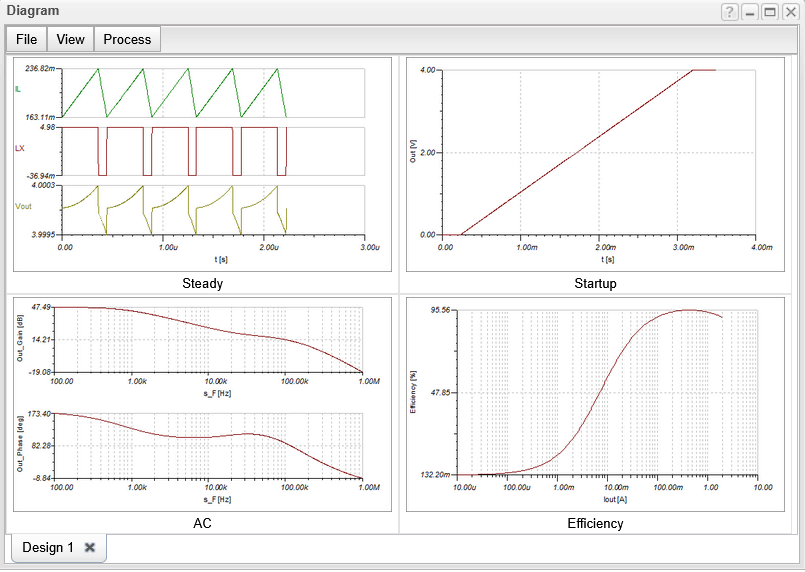Close the Diagram window
This screenshot has width=805, height=572.
[x=790, y=12]
